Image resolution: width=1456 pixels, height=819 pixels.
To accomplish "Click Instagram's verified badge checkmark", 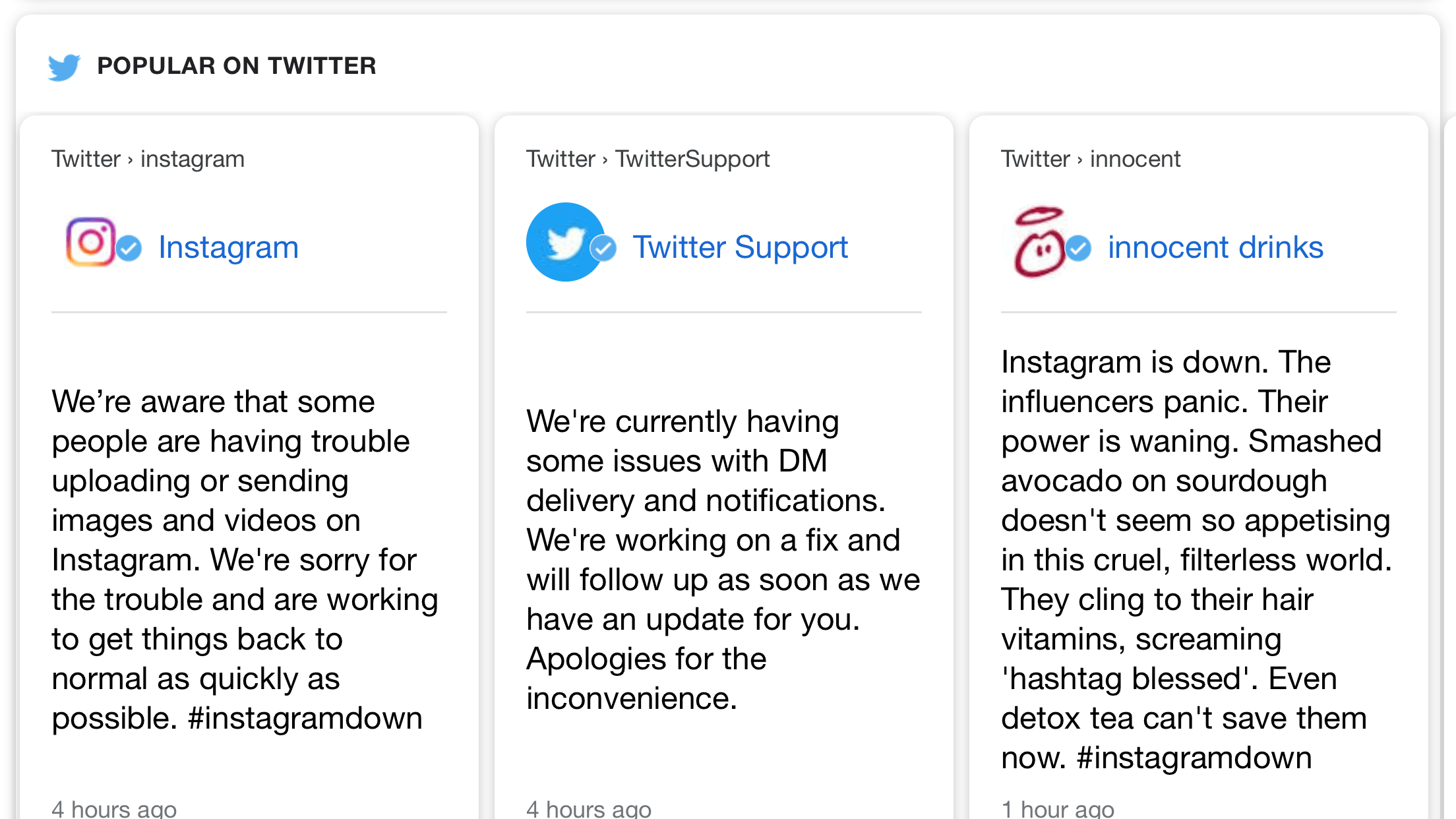I will coord(129,249).
